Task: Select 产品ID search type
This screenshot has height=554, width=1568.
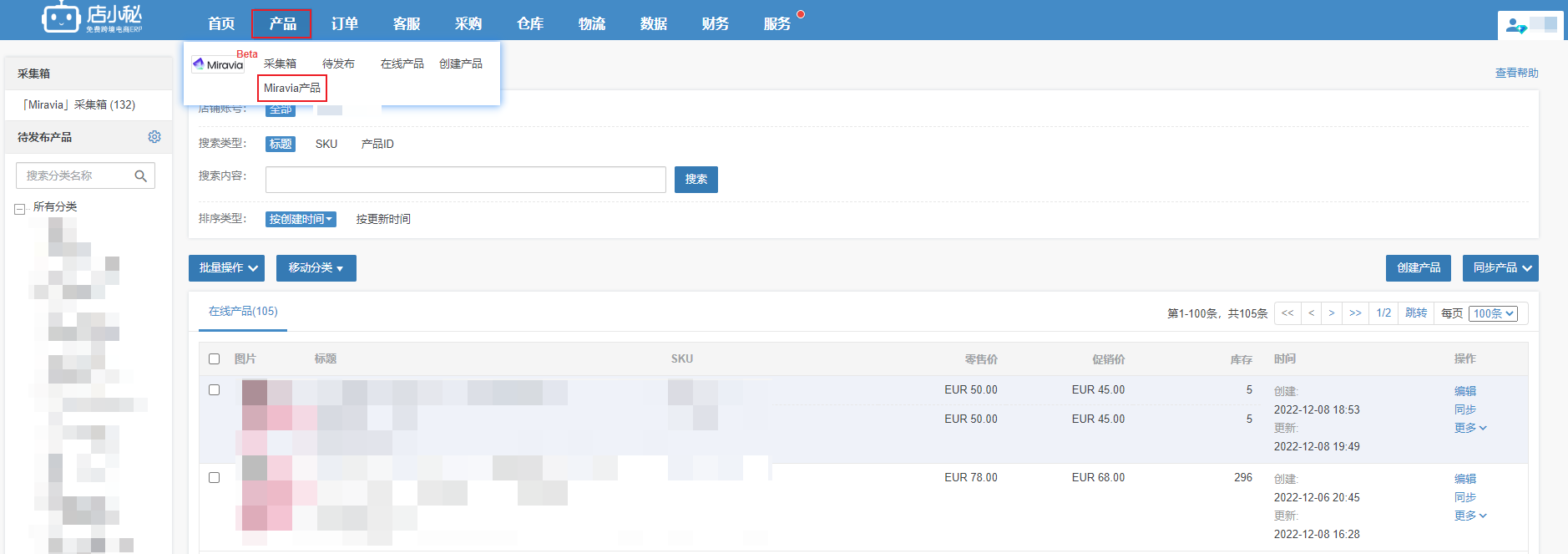Action: pyautogui.click(x=377, y=144)
